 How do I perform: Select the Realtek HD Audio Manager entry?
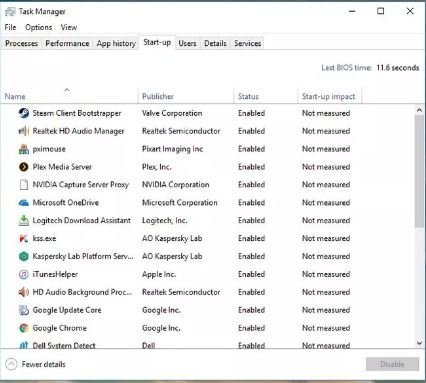click(x=78, y=131)
